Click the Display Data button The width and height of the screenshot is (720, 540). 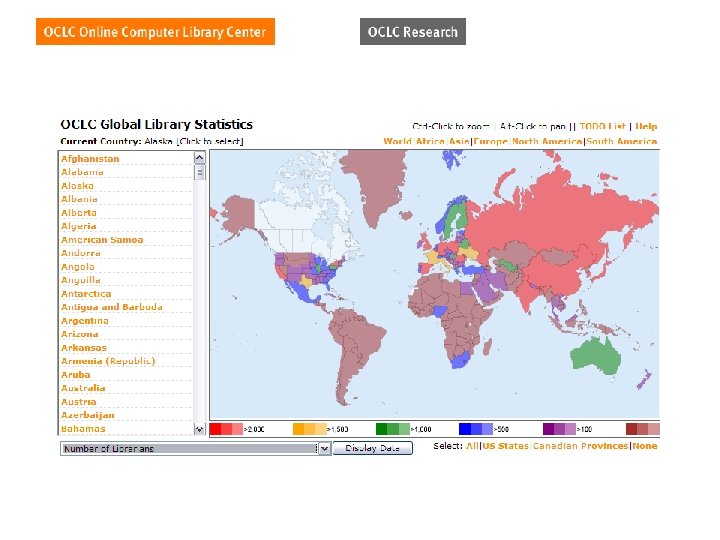pos(372,448)
